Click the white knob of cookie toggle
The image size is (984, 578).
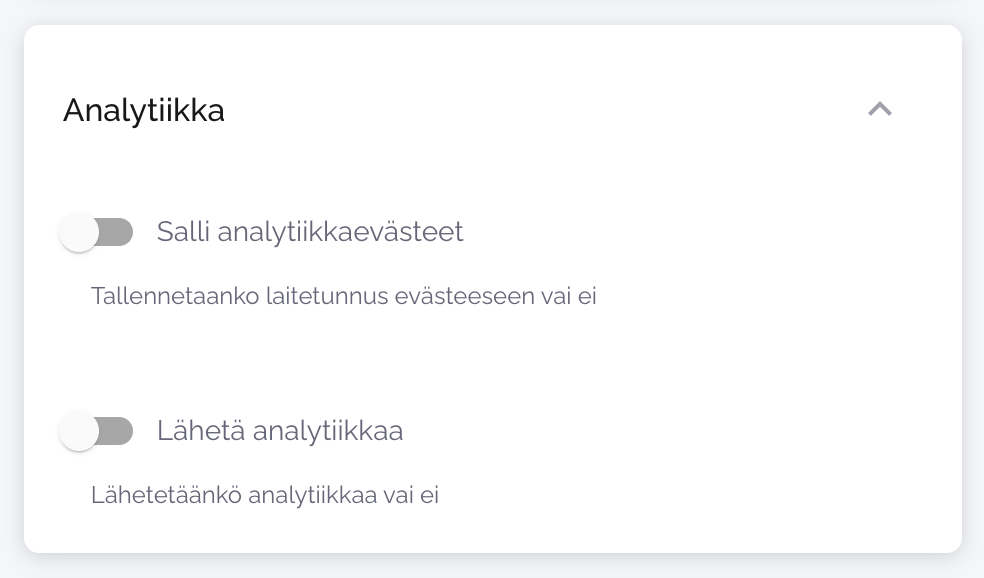pyautogui.click(x=79, y=233)
